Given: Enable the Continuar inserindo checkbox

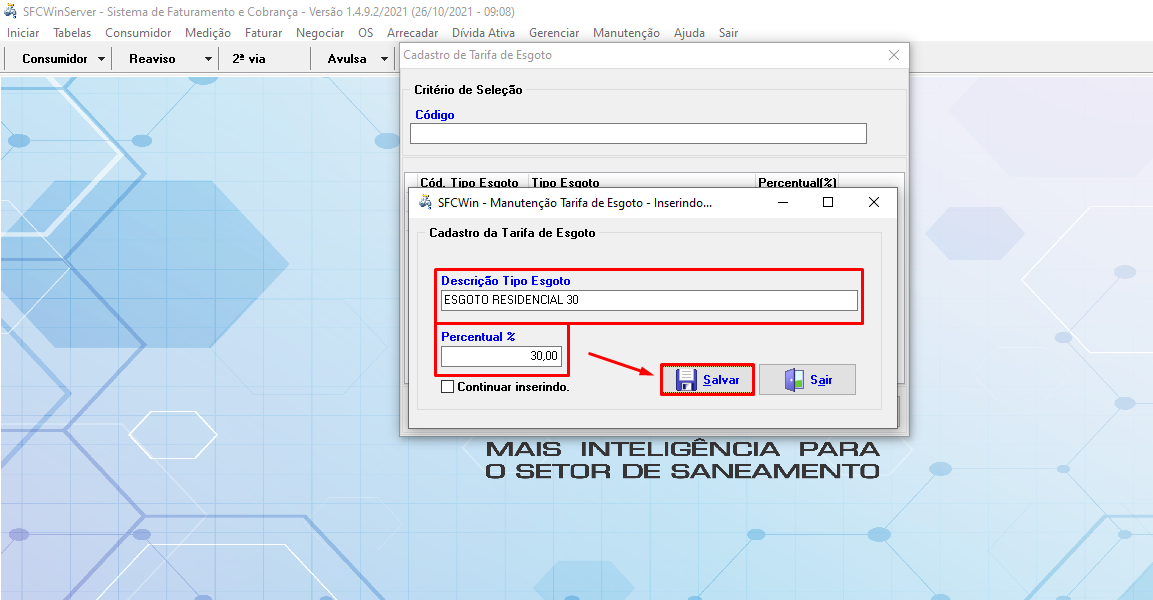Looking at the screenshot, I should click(x=448, y=387).
